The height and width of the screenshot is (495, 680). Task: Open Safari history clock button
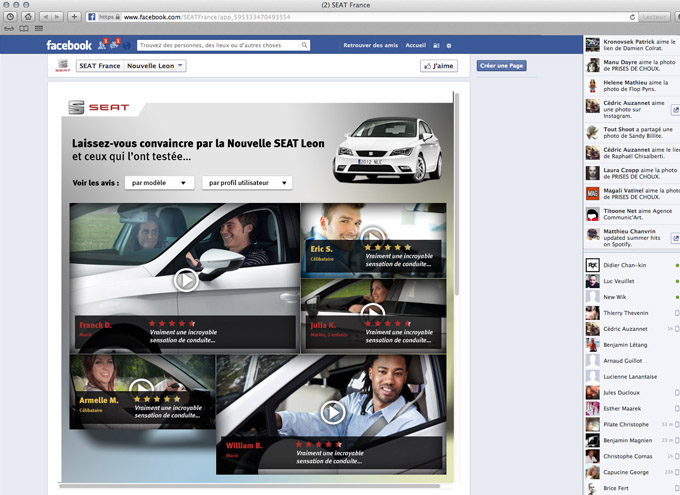10,16
